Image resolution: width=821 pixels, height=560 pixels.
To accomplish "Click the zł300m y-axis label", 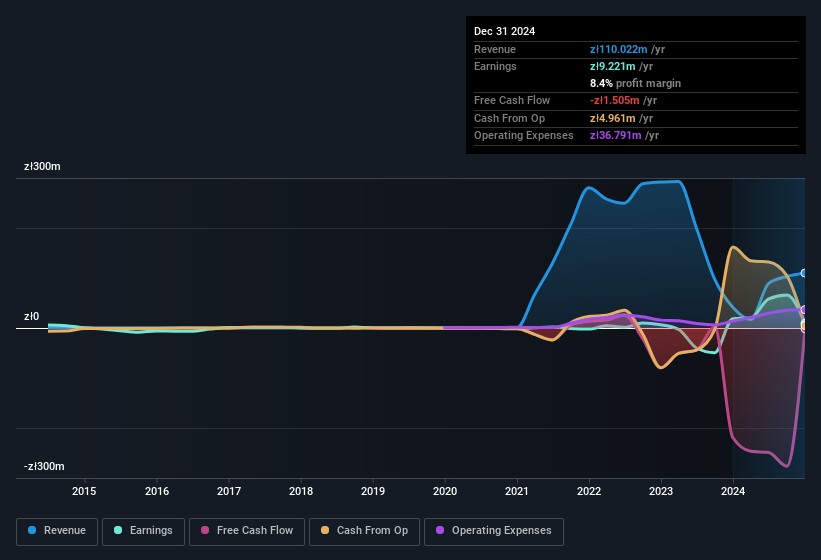I will [x=42, y=166].
